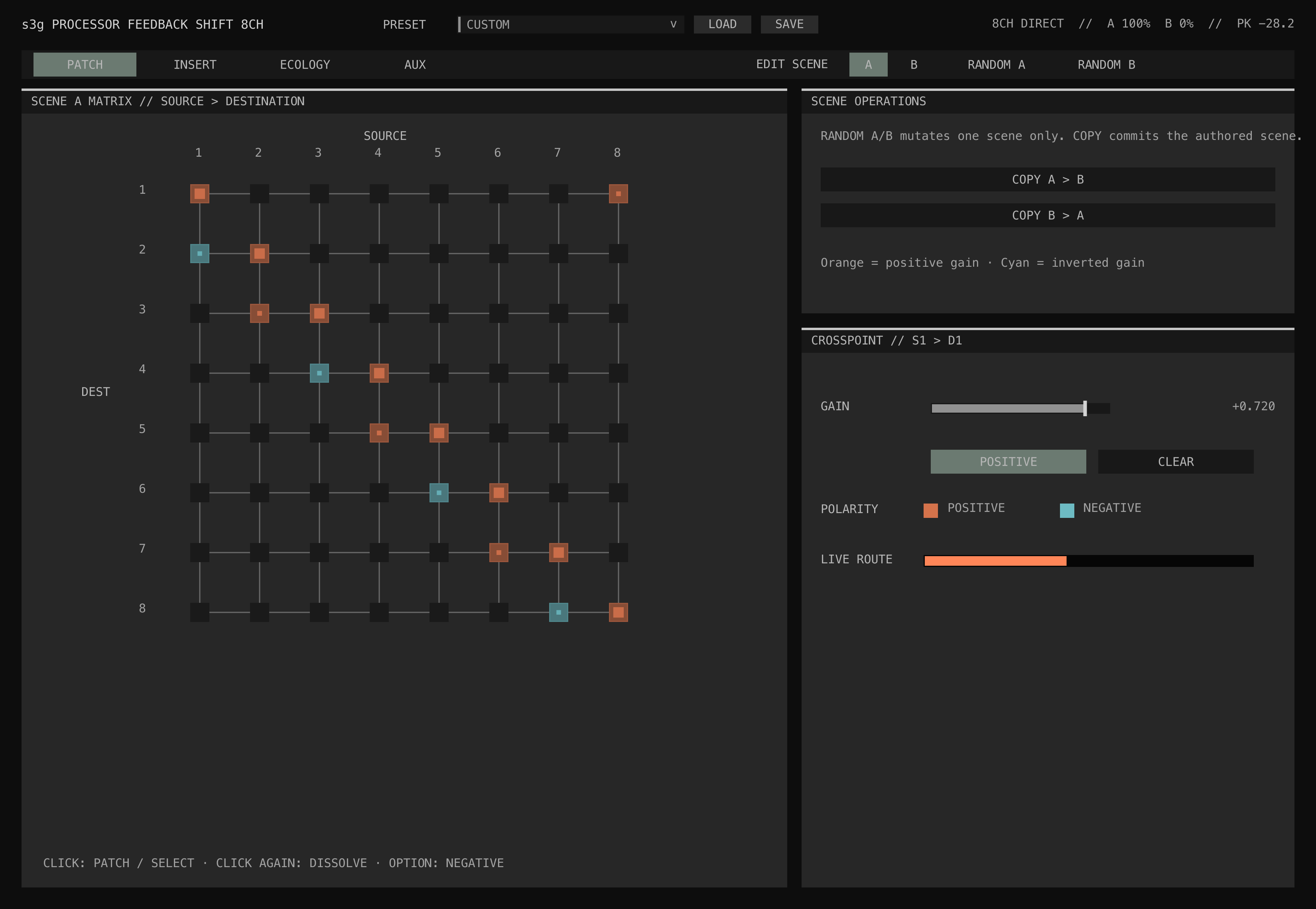Select the orange crosspoint source 7 to dest 7
Viewport: 1316px width, 909px height.
[x=558, y=553]
